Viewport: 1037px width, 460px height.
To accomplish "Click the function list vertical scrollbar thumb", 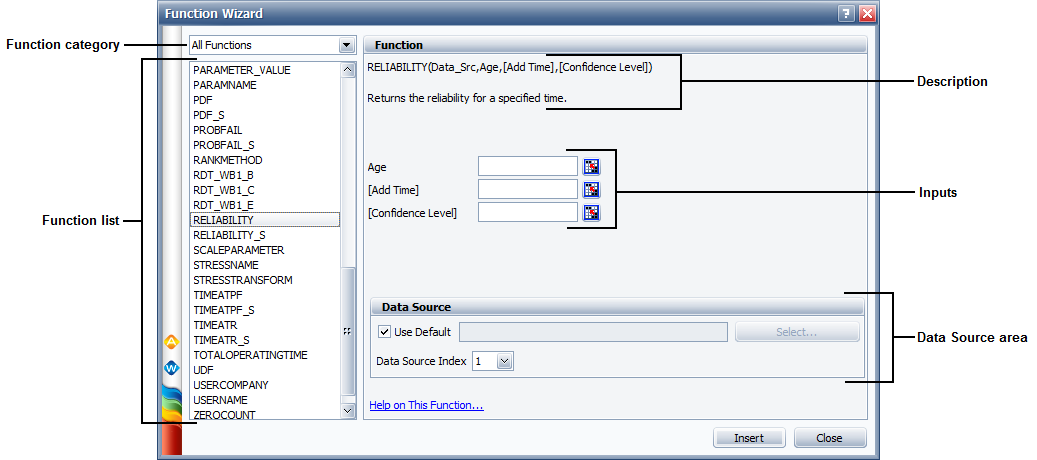I will pos(348,330).
